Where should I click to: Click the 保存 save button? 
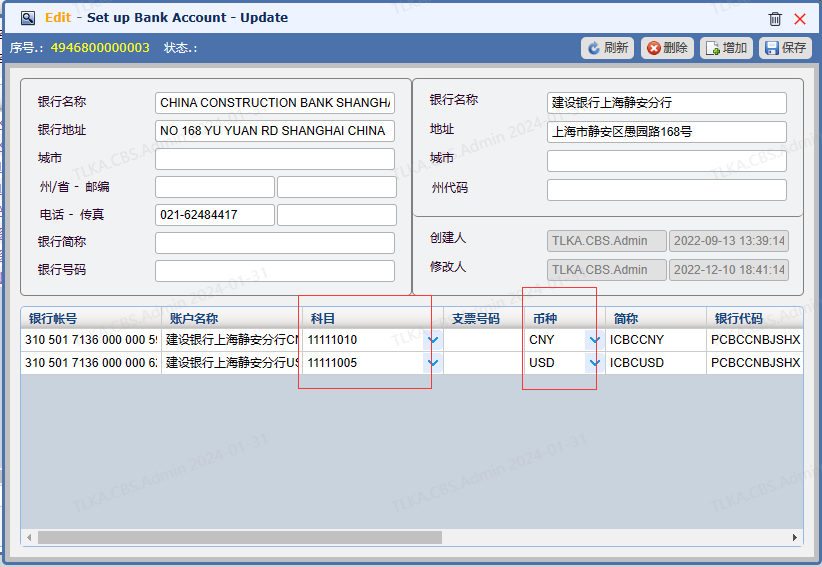click(785, 48)
